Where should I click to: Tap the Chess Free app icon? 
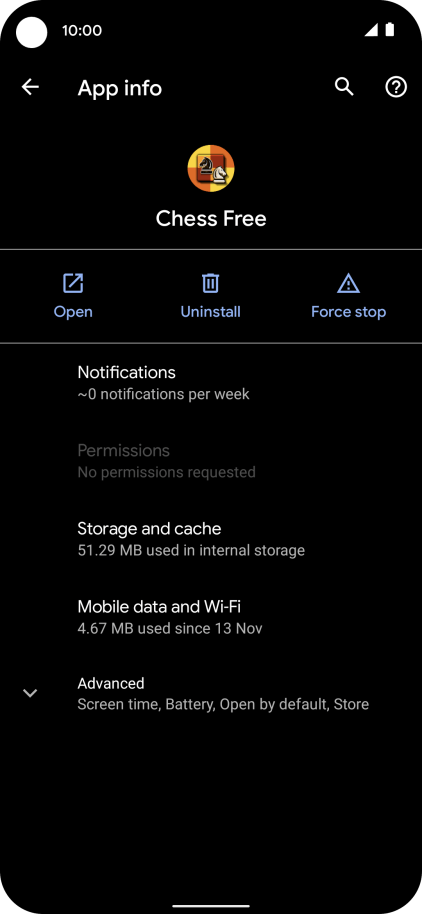coord(211,169)
